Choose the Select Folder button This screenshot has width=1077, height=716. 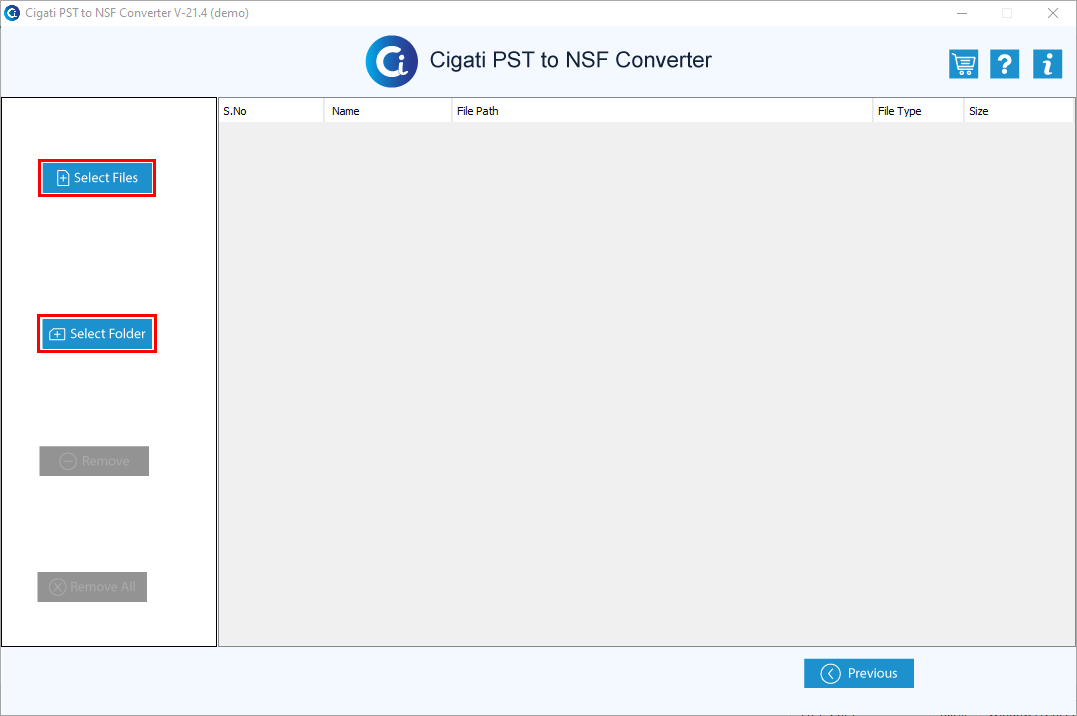97,334
